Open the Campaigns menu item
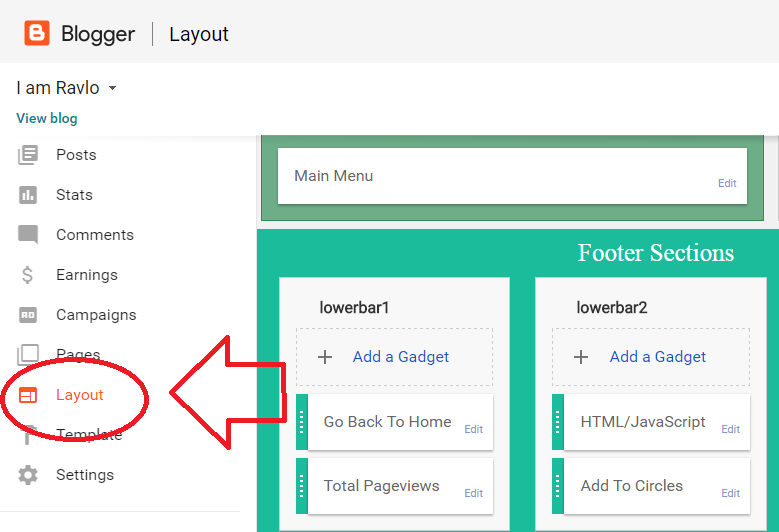 click(96, 315)
